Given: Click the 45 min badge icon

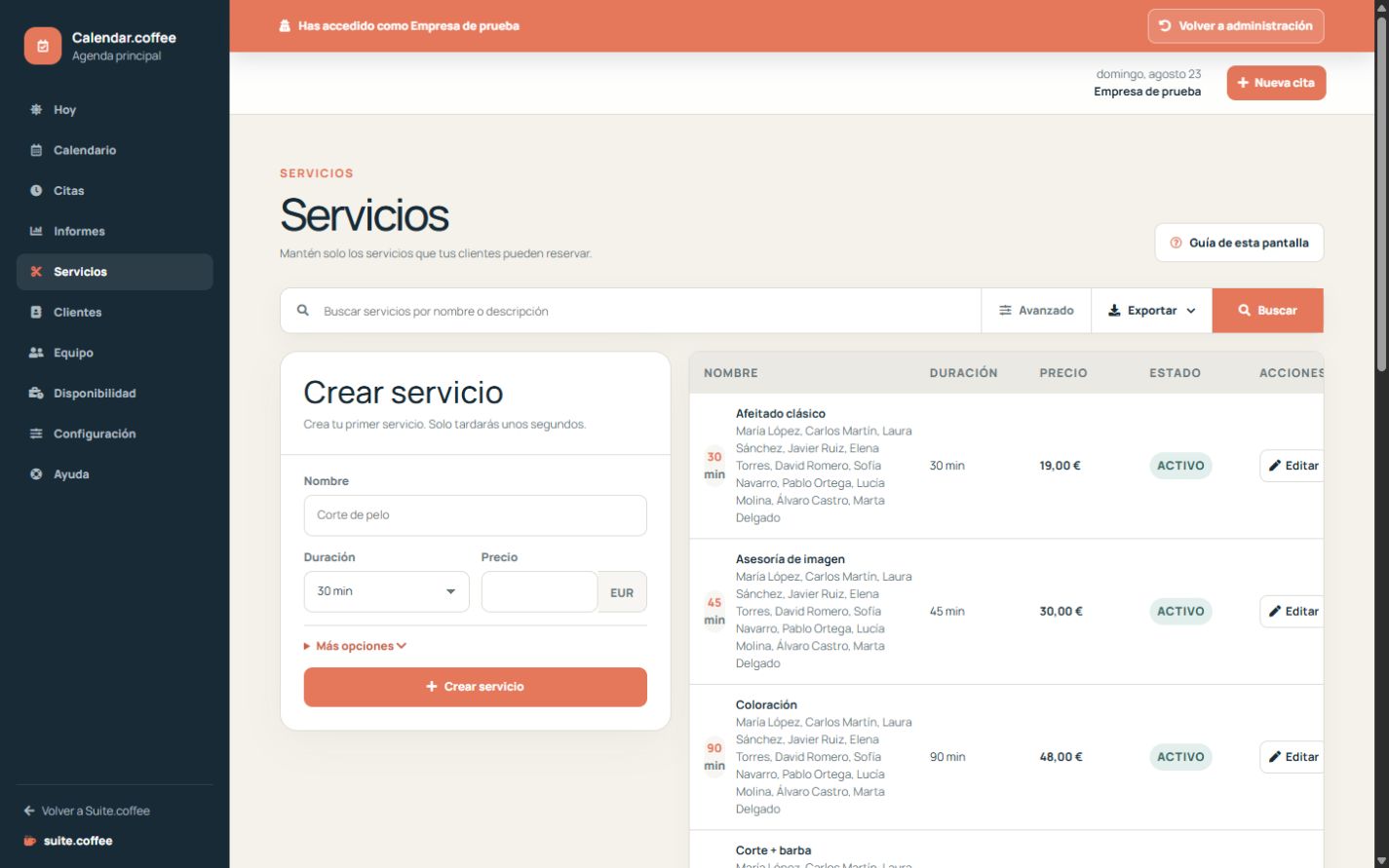Looking at the screenshot, I should (714, 612).
